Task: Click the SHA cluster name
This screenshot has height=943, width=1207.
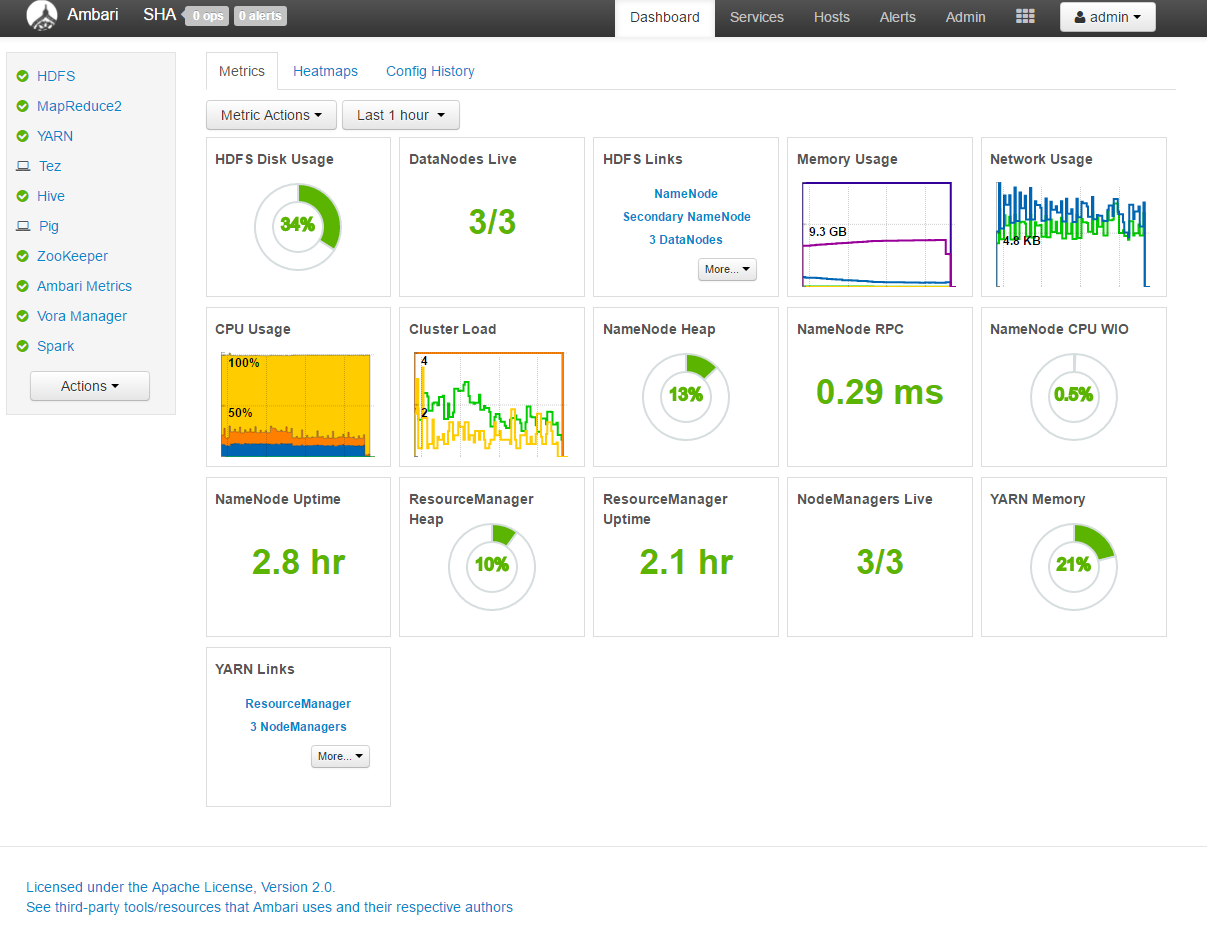Action: [159, 15]
